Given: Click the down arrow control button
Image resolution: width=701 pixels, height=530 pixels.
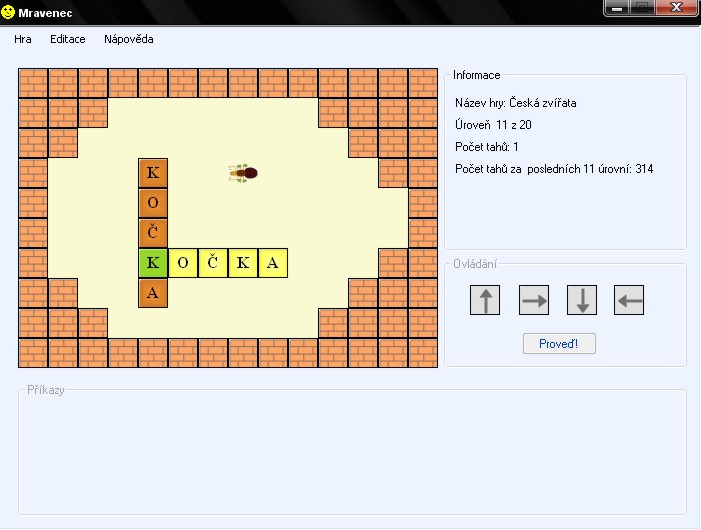Looking at the screenshot, I should pos(582,300).
